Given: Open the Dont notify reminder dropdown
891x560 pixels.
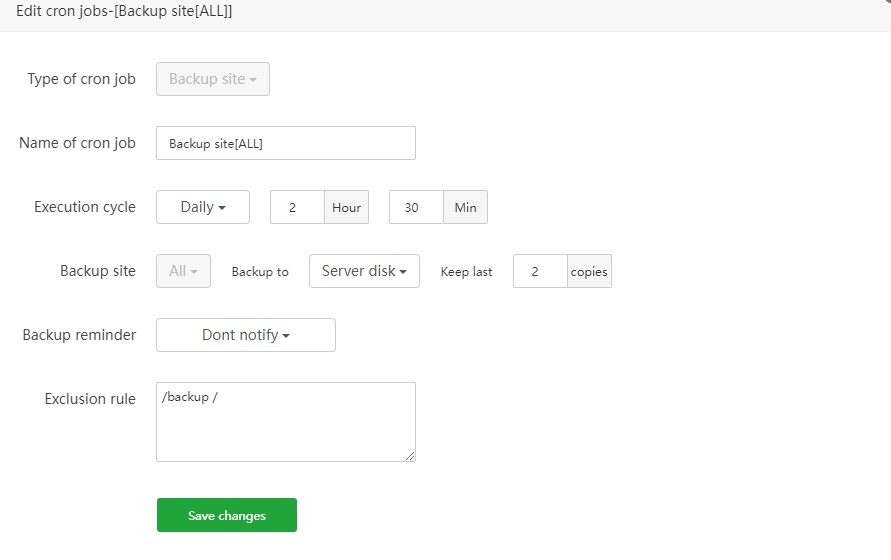Looking at the screenshot, I should coord(246,335).
